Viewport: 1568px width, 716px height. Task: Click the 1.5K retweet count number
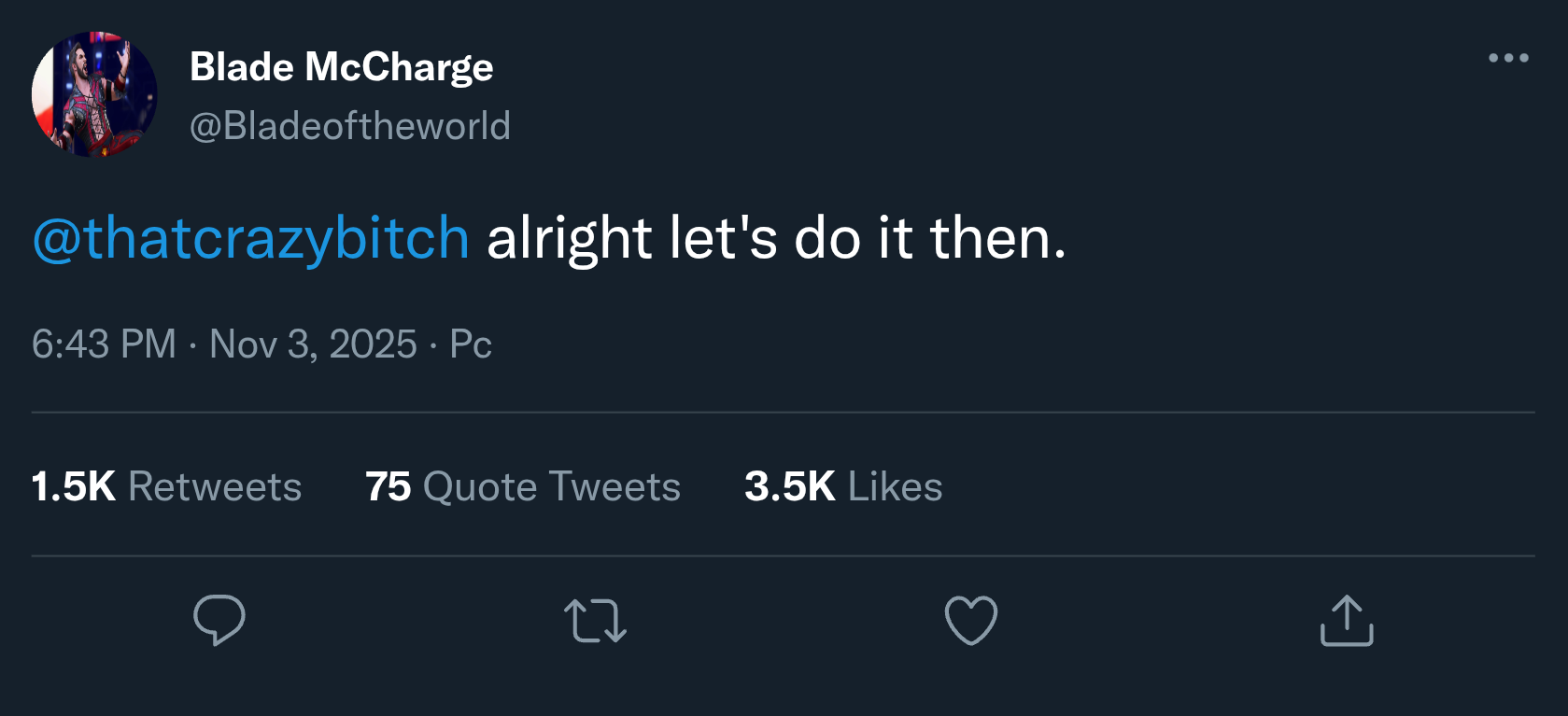[x=73, y=486]
